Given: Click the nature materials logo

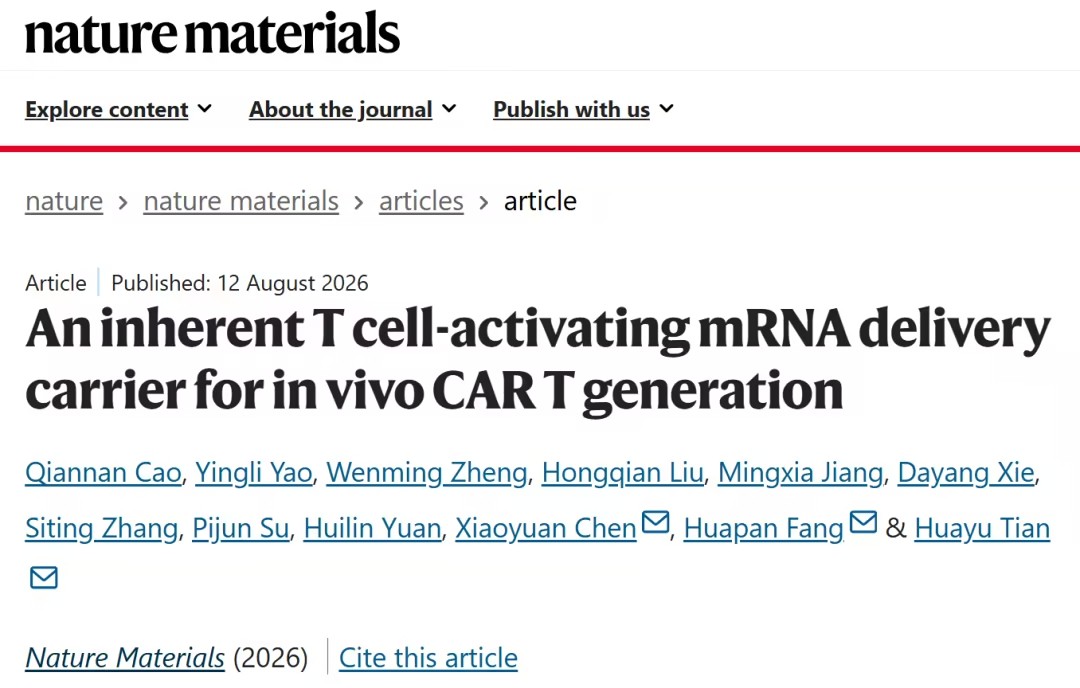Looking at the screenshot, I should (x=212, y=33).
